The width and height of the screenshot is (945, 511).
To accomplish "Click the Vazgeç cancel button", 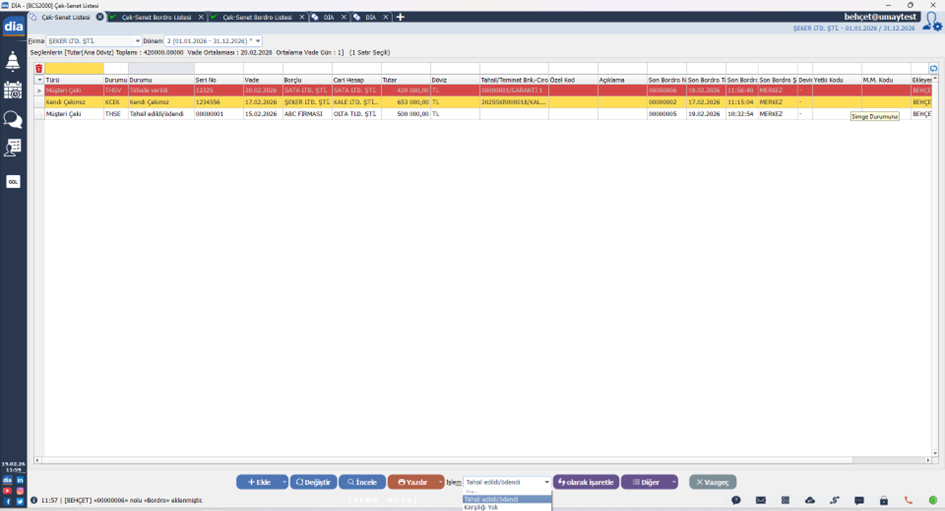I will point(712,482).
